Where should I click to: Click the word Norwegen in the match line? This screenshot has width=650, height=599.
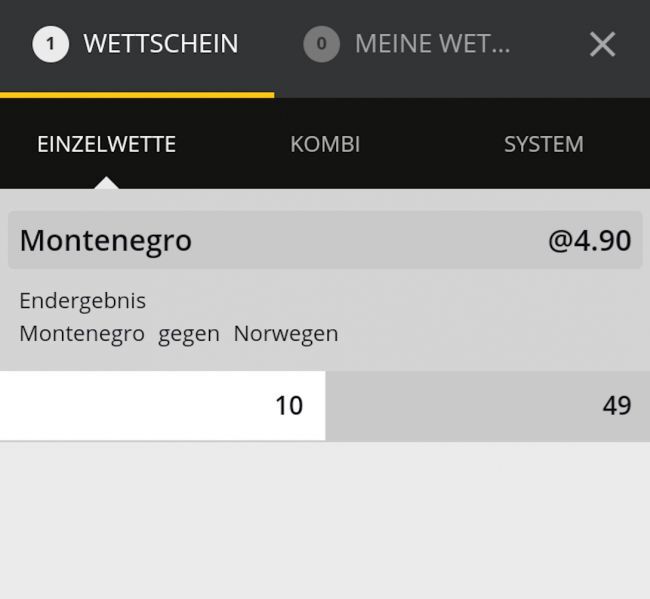point(286,333)
